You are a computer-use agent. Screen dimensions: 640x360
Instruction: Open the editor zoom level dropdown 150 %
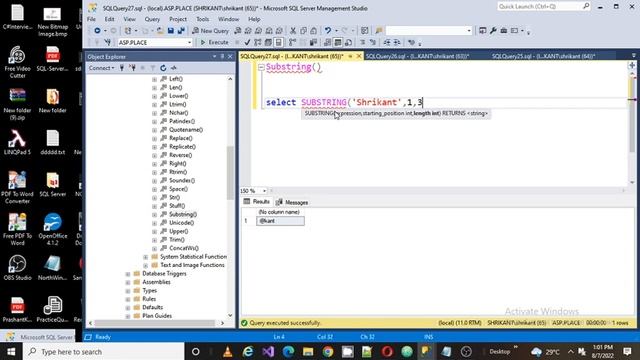[264, 191]
